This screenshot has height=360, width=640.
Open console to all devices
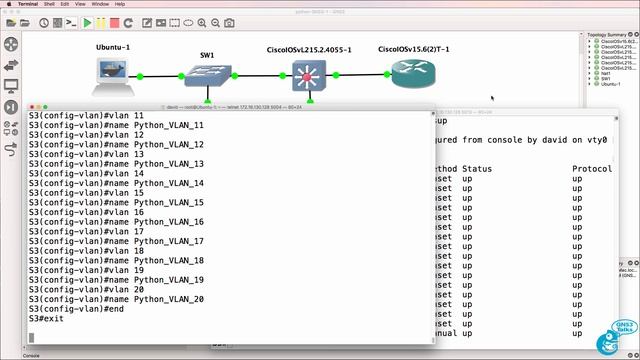click(71, 23)
